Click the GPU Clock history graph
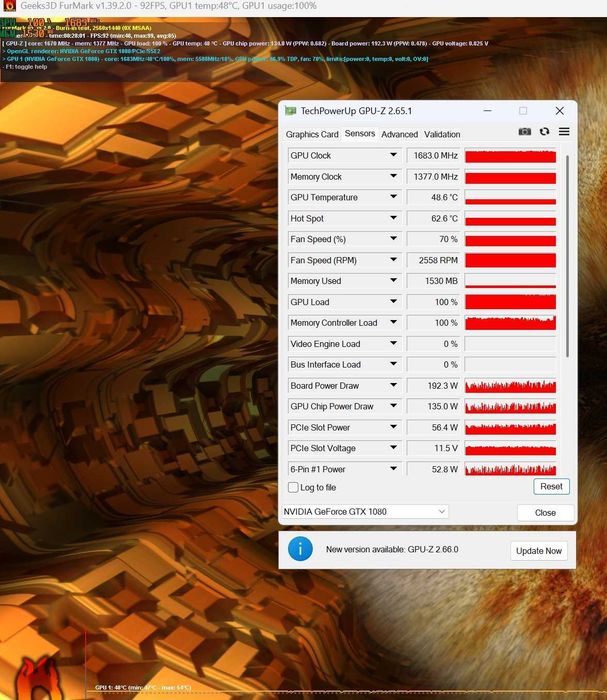607x700 pixels. click(510, 156)
